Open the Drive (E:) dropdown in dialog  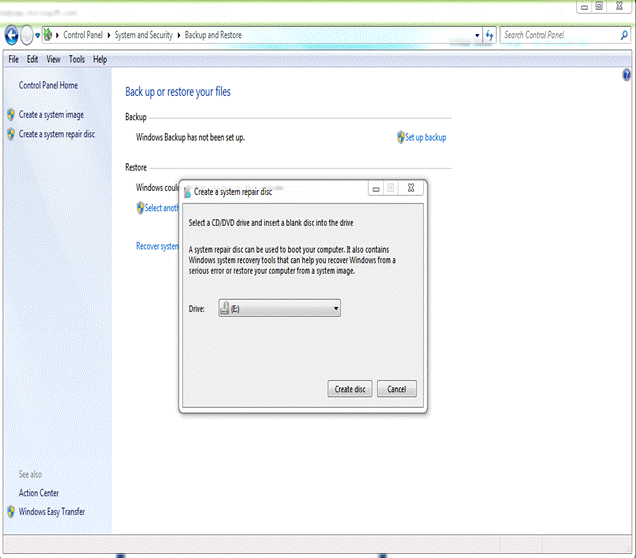[x=279, y=309]
